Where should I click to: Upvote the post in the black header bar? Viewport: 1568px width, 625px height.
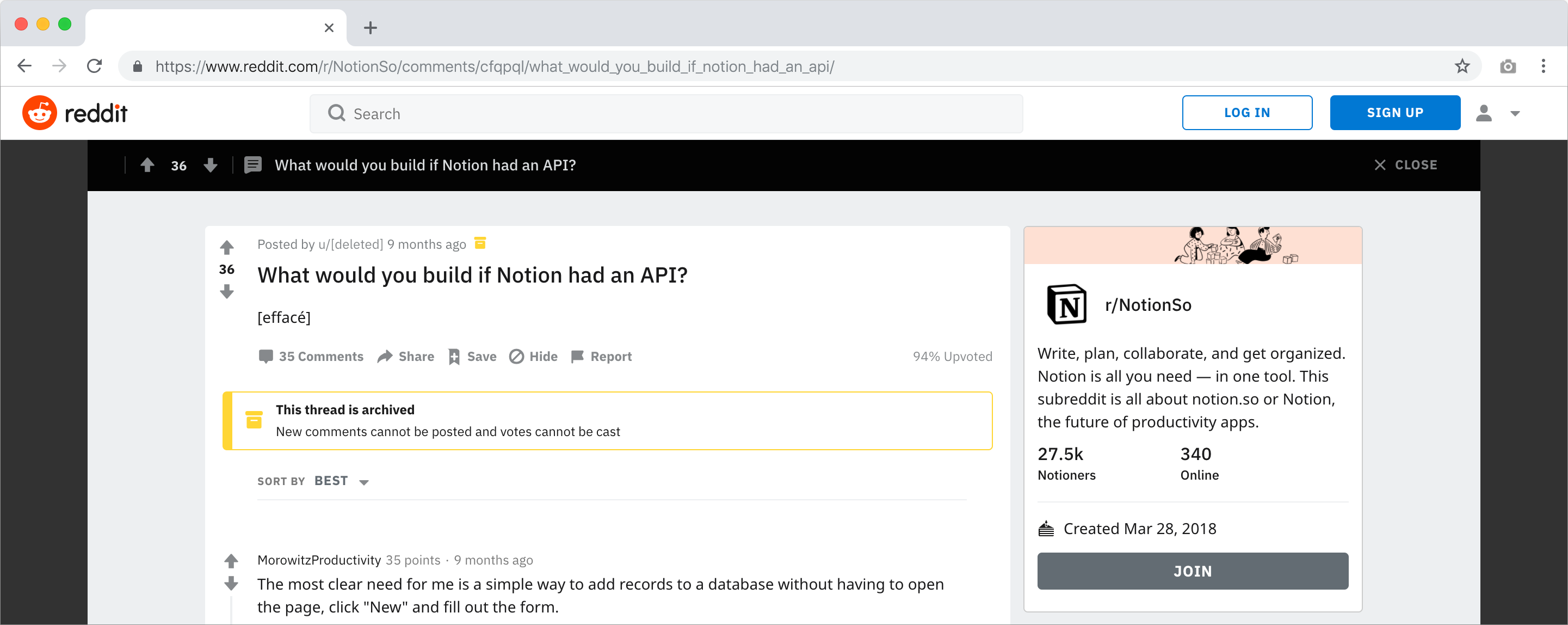[x=147, y=165]
